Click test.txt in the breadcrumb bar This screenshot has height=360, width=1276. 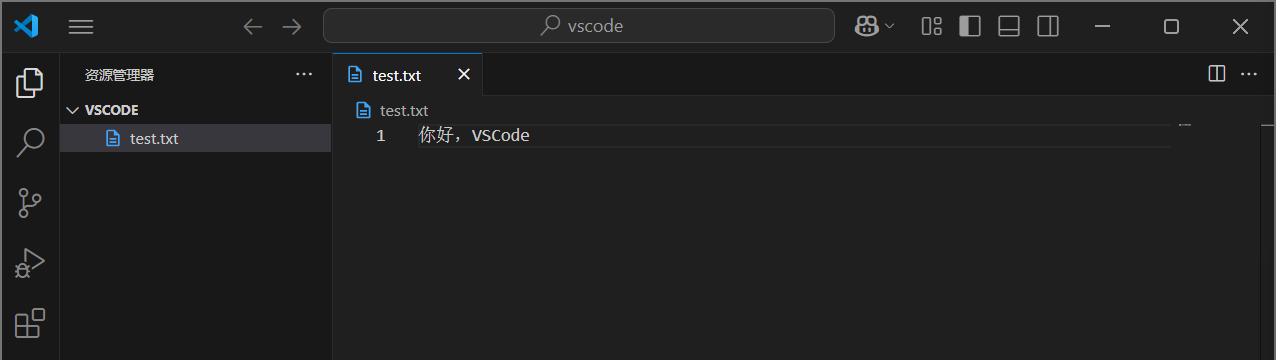click(x=404, y=111)
